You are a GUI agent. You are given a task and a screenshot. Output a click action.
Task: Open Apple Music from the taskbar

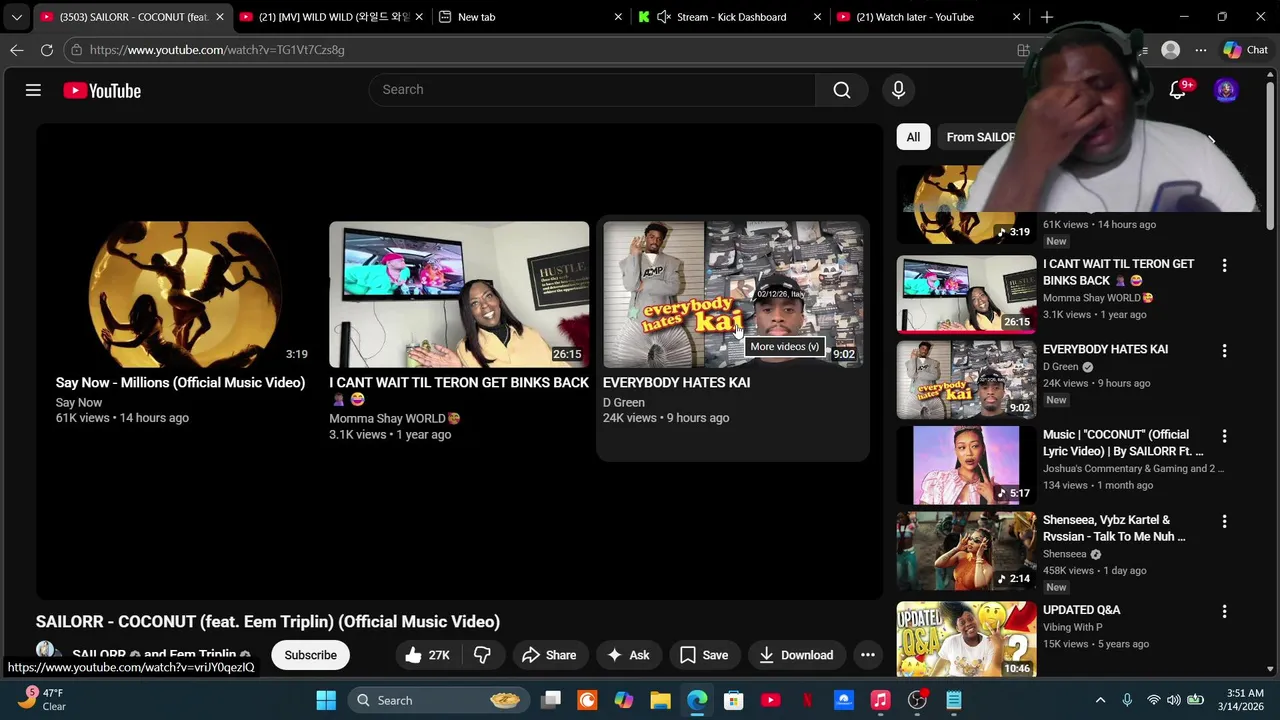pos(880,700)
